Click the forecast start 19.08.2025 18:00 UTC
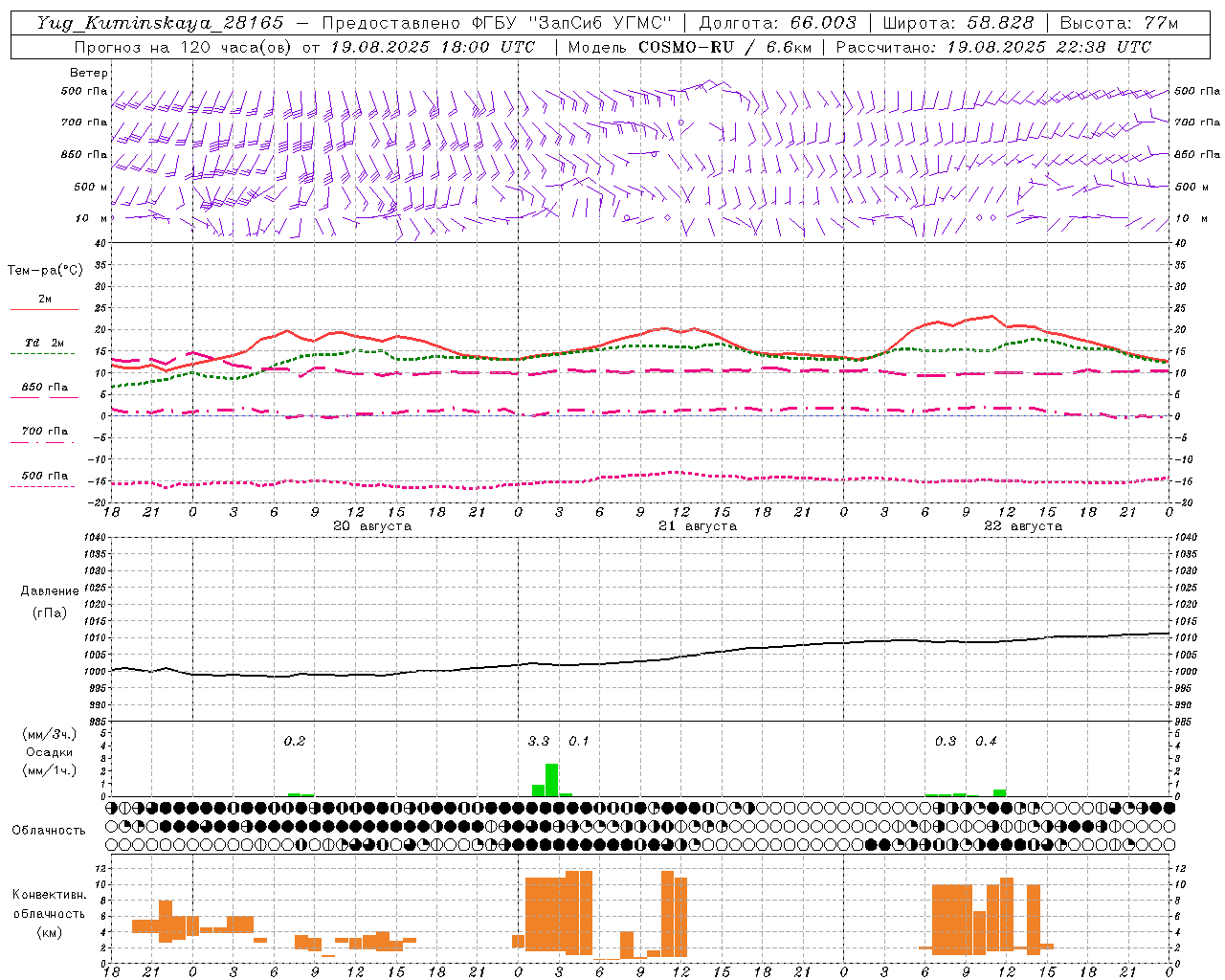Viewport: 1225px width, 980px height. [x=433, y=47]
